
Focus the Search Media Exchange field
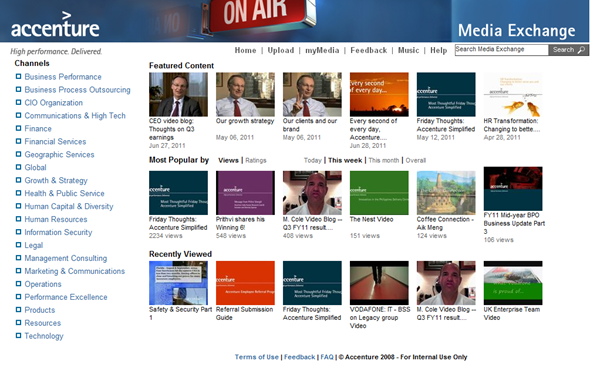tap(501, 50)
